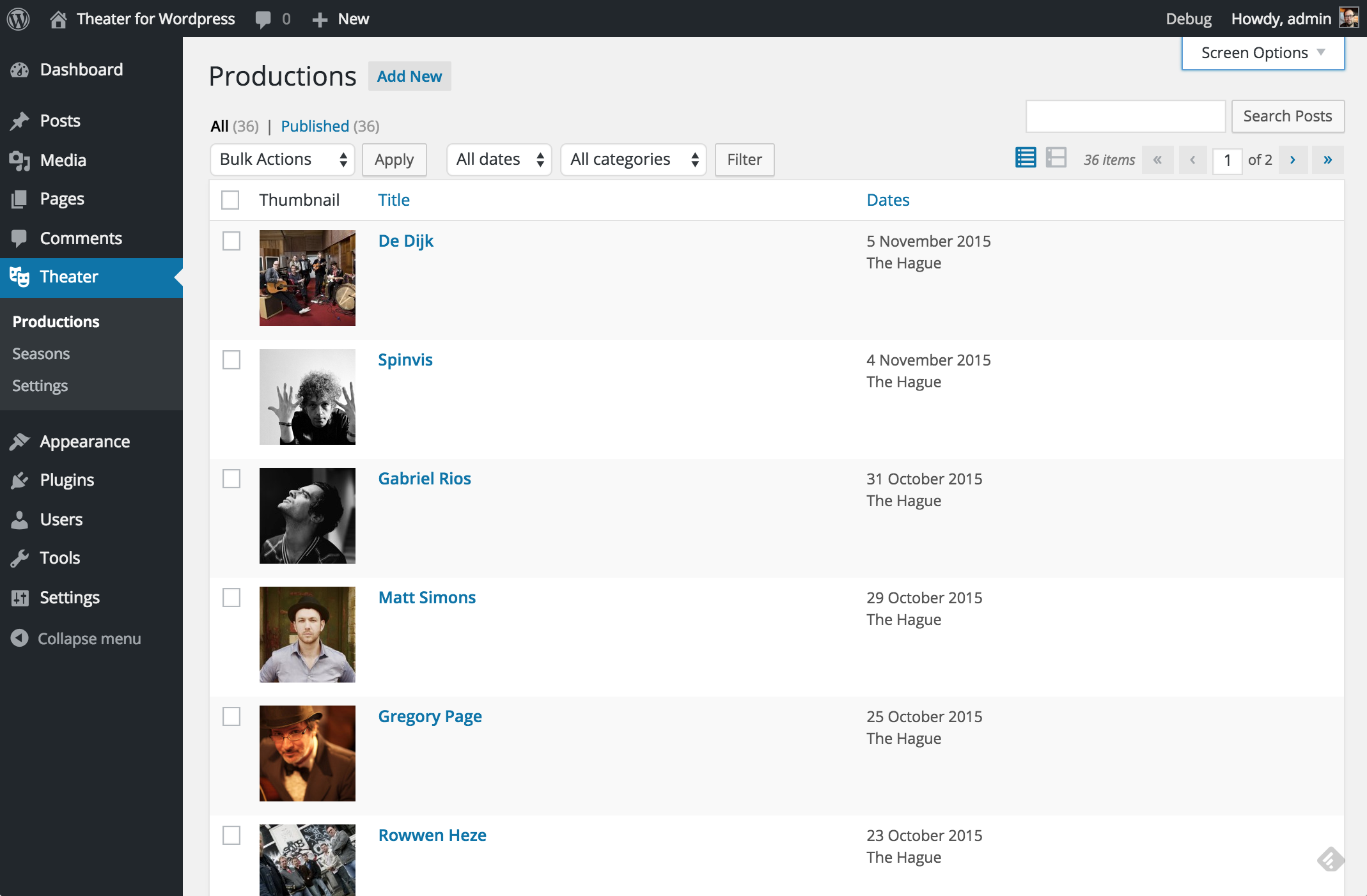Image resolution: width=1367 pixels, height=896 pixels.
Task: Jump to the last page arrow
Action: (1328, 160)
